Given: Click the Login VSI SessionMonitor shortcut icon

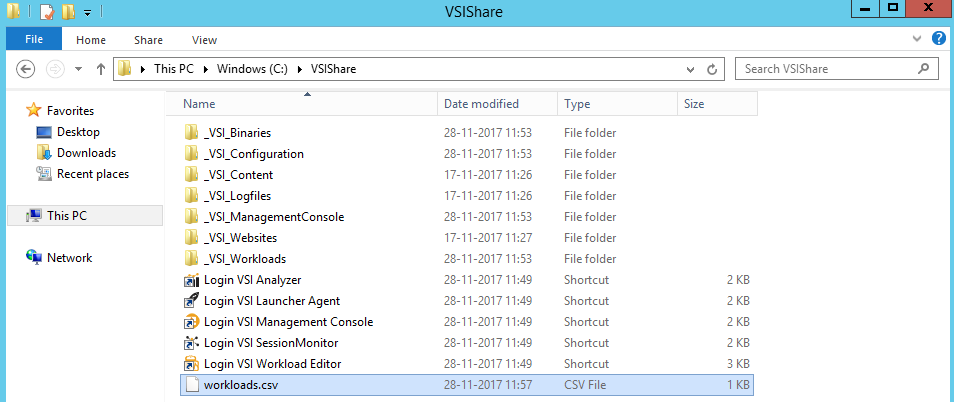Looking at the screenshot, I should [x=192, y=343].
